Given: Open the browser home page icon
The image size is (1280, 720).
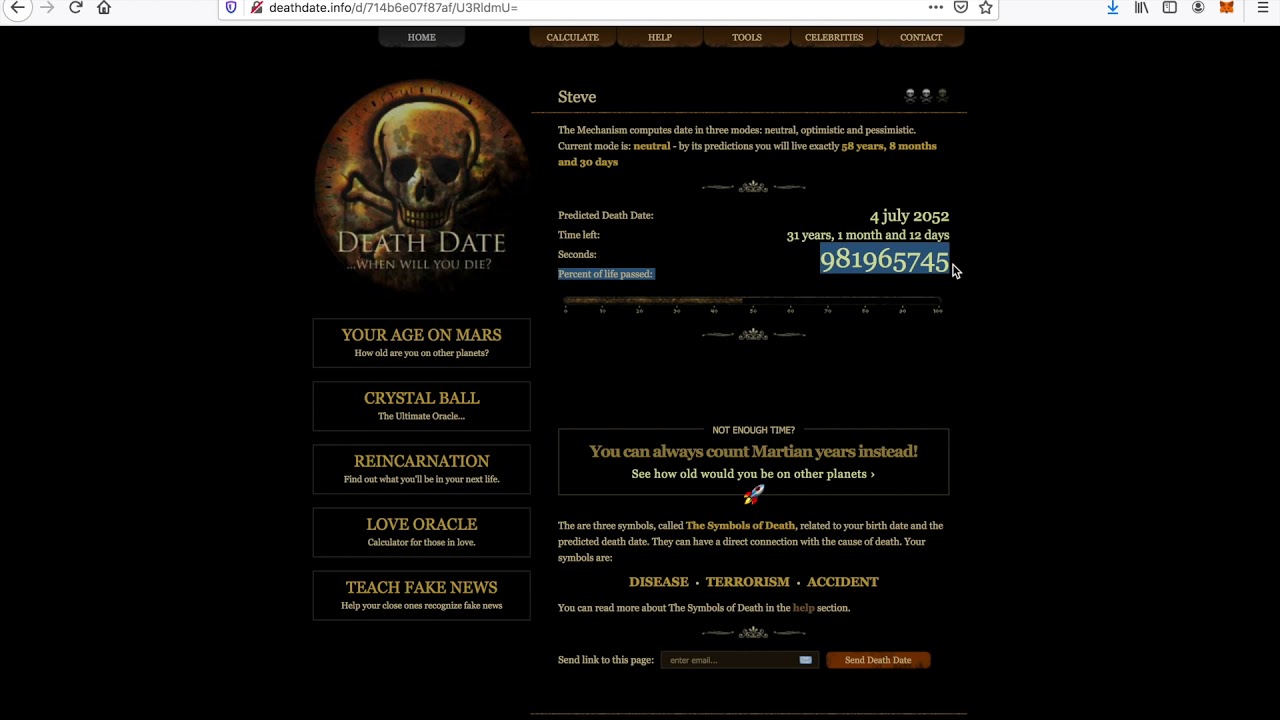Looking at the screenshot, I should tap(104, 7).
